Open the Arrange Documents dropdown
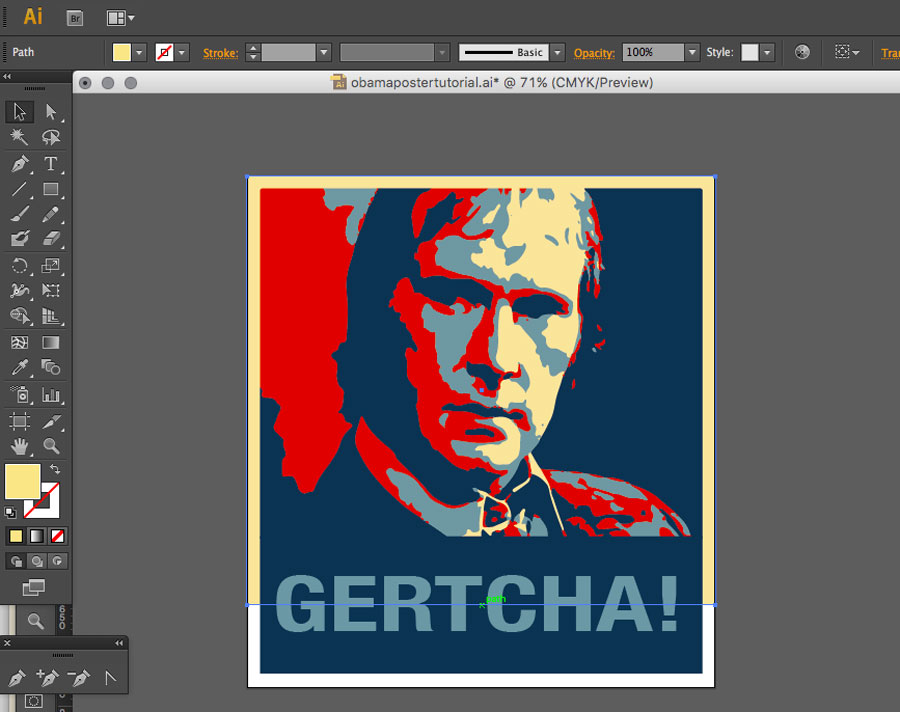The image size is (900, 712). pyautogui.click(x=121, y=18)
